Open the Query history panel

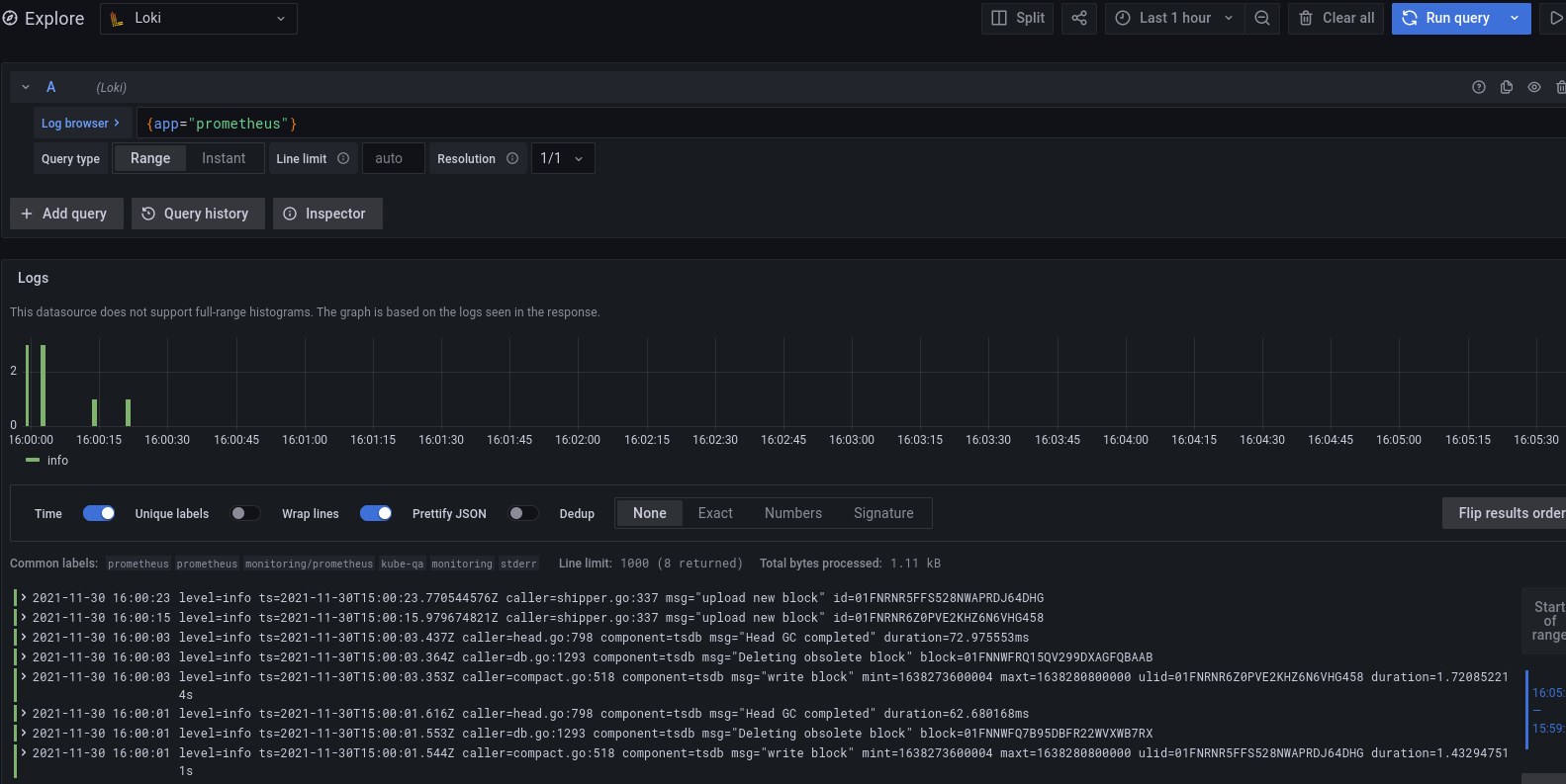coord(198,214)
